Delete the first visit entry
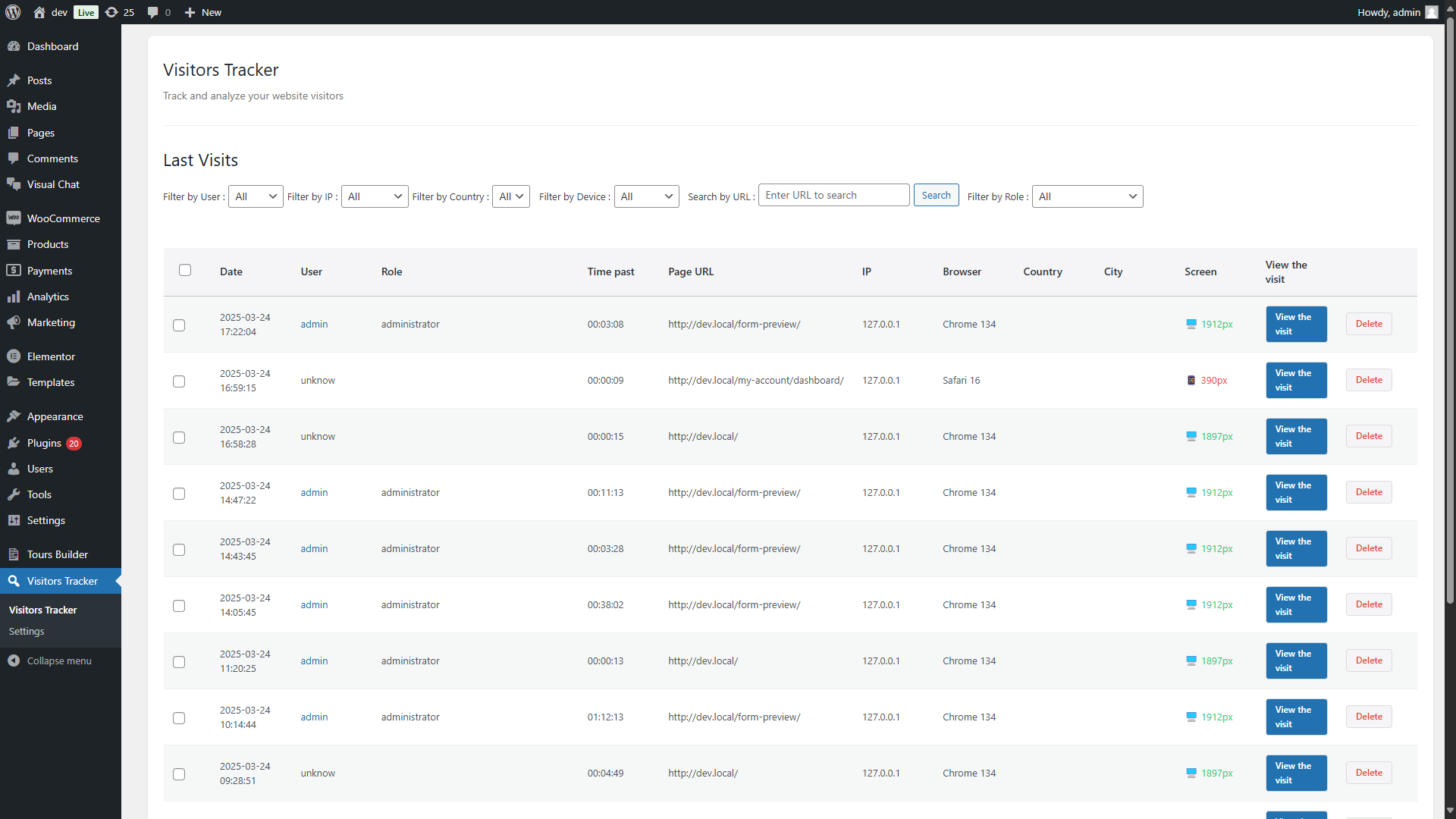Image resolution: width=1456 pixels, height=819 pixels. (x=1368, y=324)
